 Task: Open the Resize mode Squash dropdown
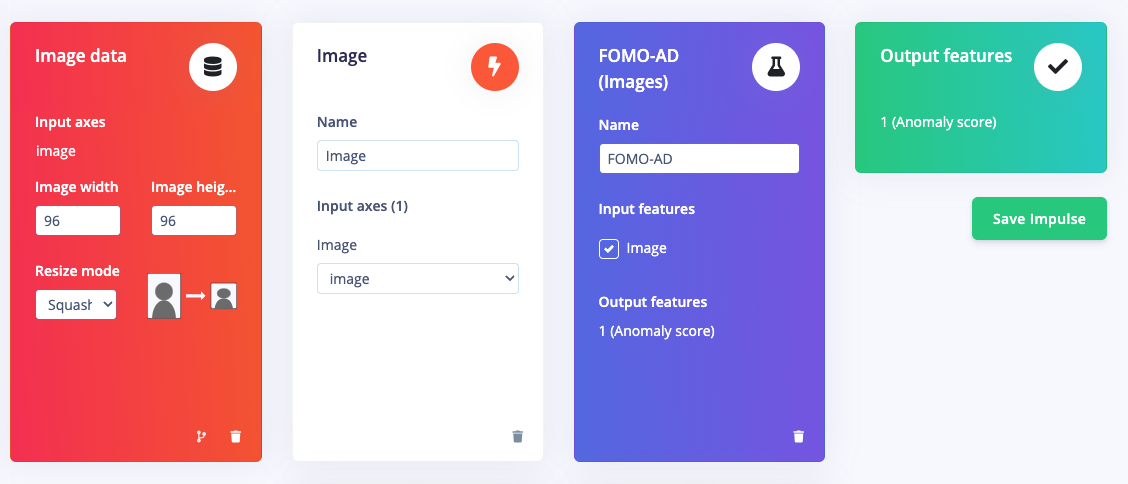click(76, 304)
